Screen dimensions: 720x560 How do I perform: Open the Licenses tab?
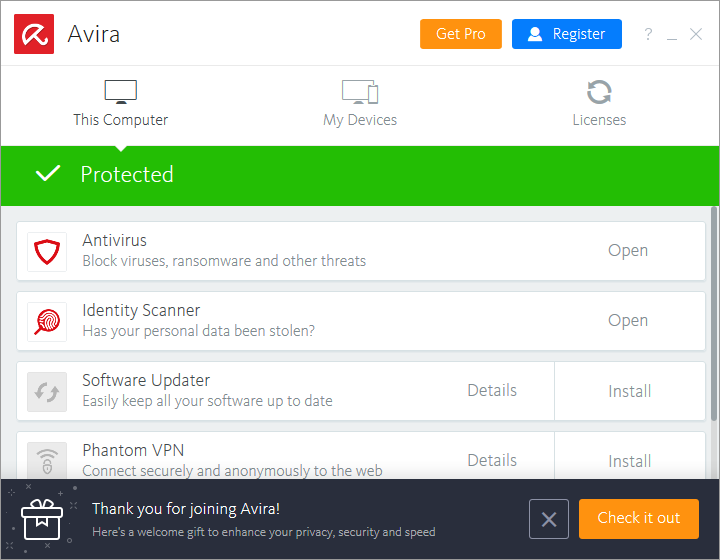pyautogui.click(x=599, y=104)
